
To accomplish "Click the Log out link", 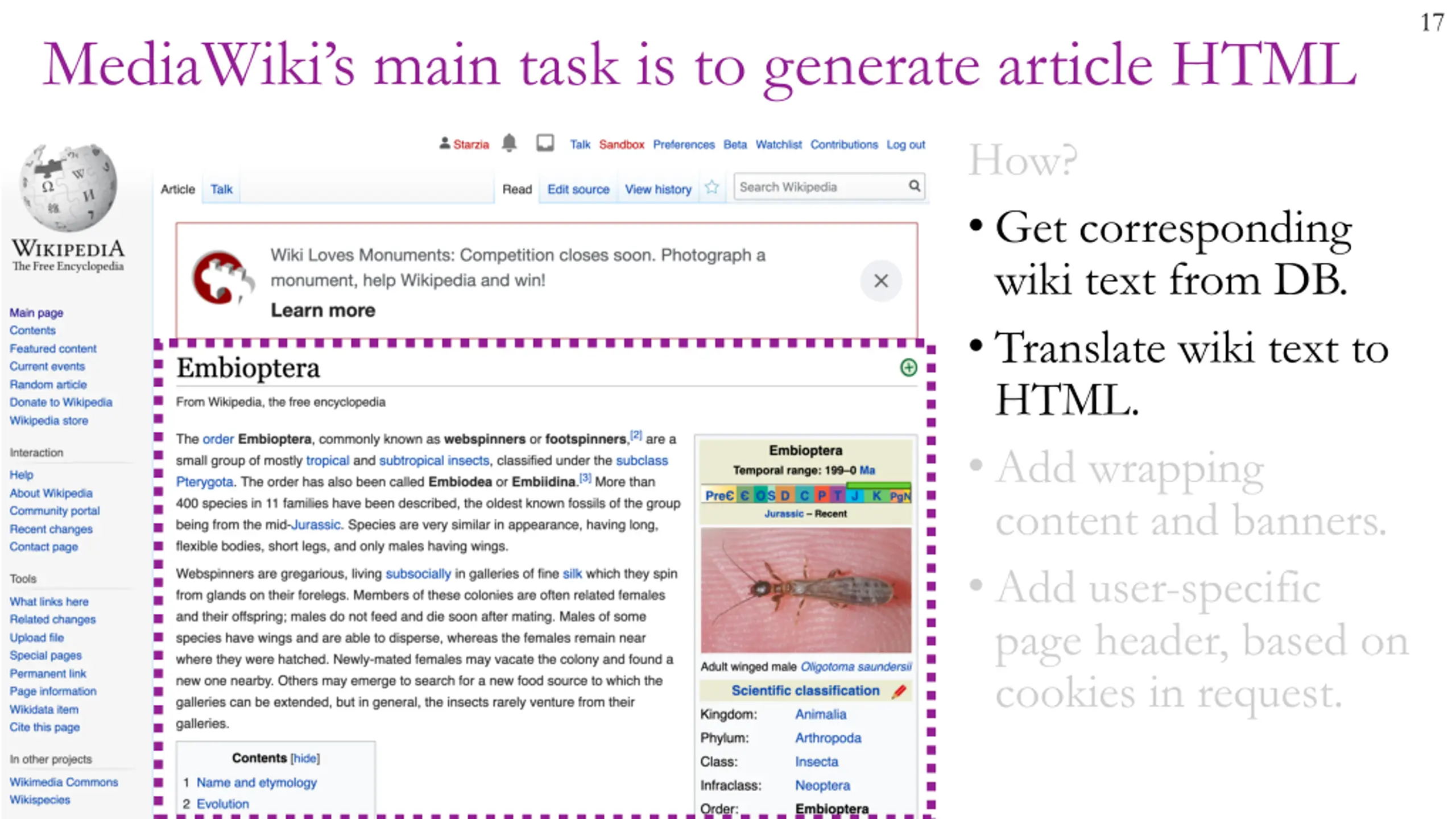I will [x=905, y=144].
